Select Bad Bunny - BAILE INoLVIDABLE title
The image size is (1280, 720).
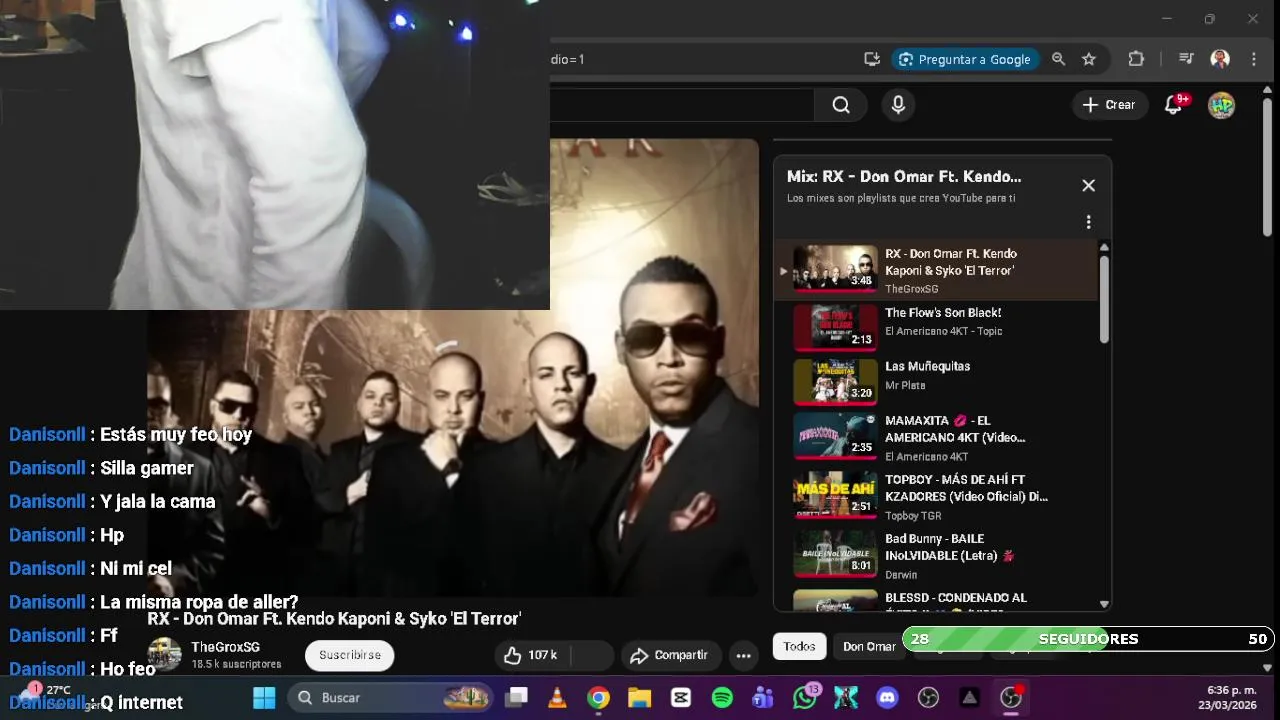click(x=951, y=547)
